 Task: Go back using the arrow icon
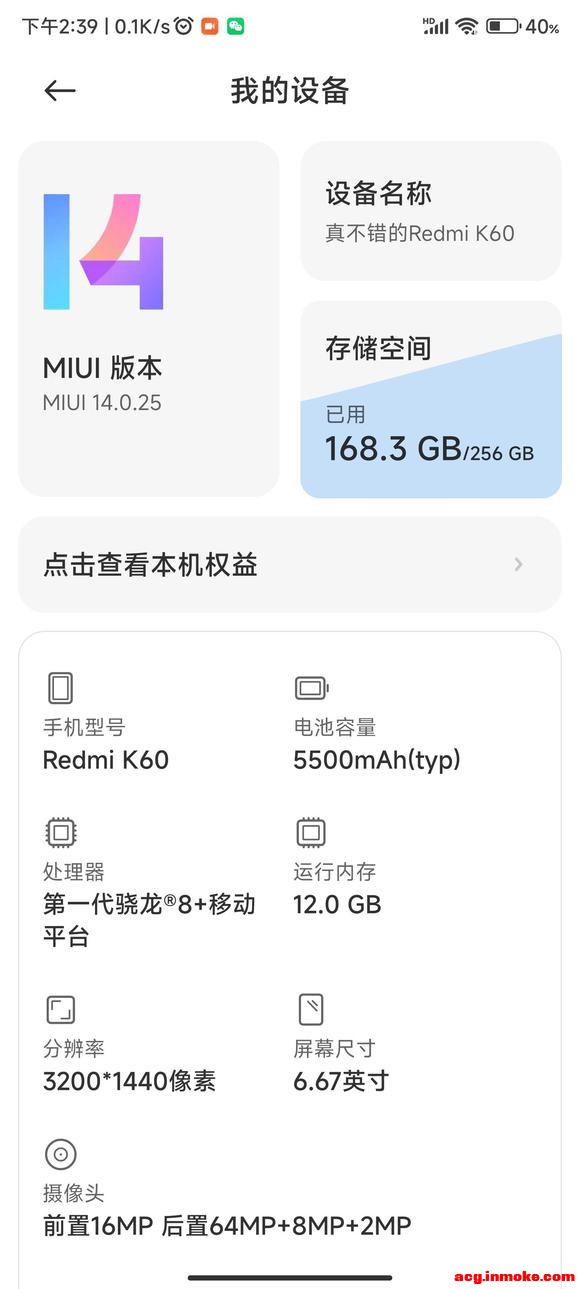point(60,91)
